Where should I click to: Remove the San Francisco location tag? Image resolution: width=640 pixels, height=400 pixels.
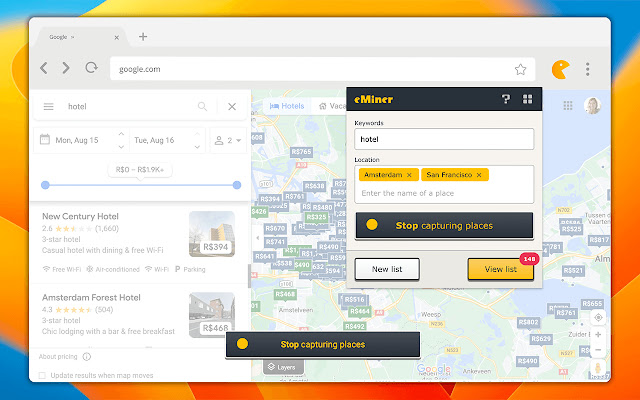(479, 175)
